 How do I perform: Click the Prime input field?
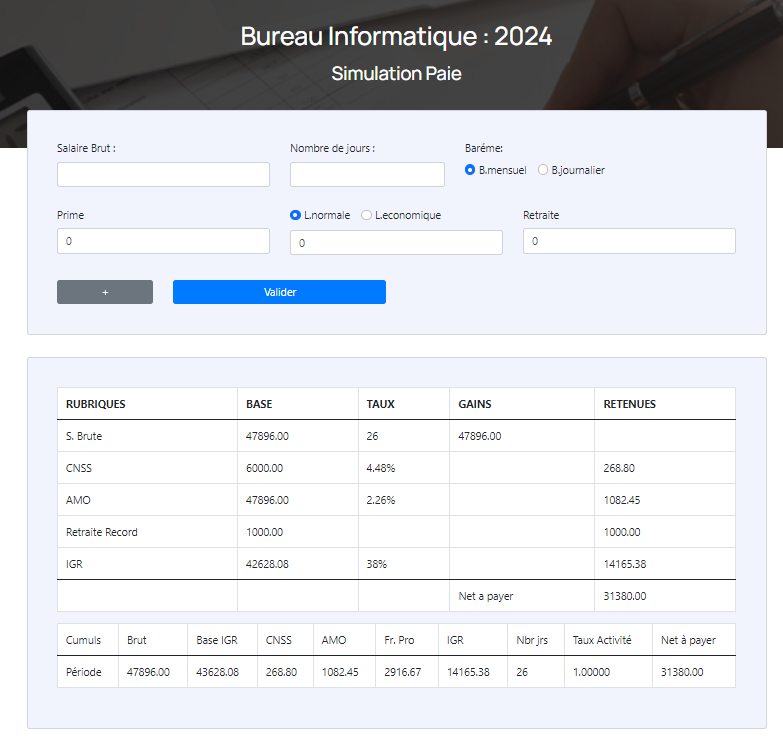click(x=163, y=241)
